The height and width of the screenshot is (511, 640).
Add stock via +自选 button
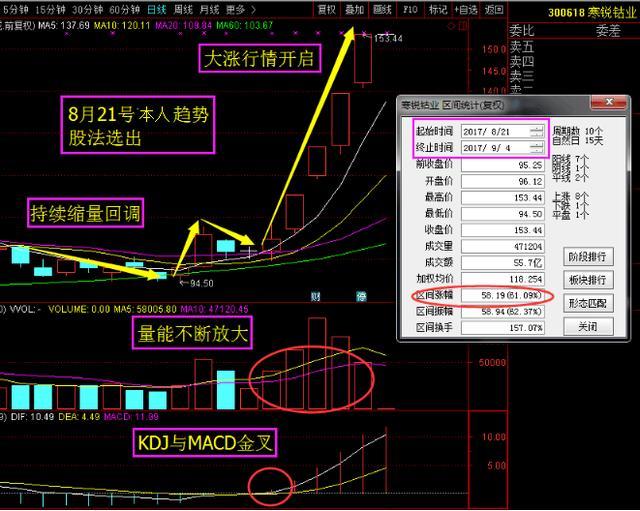[x=466, y=8]
